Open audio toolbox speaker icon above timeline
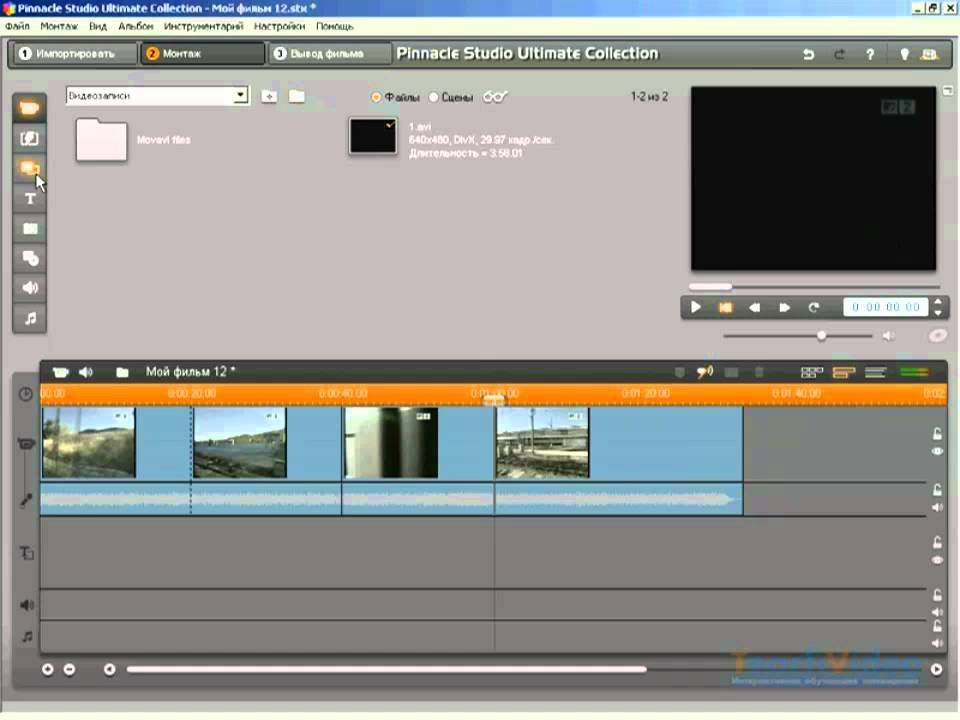Image resolution: width=960 pixels, height=720 pixels. pos(86,372)
